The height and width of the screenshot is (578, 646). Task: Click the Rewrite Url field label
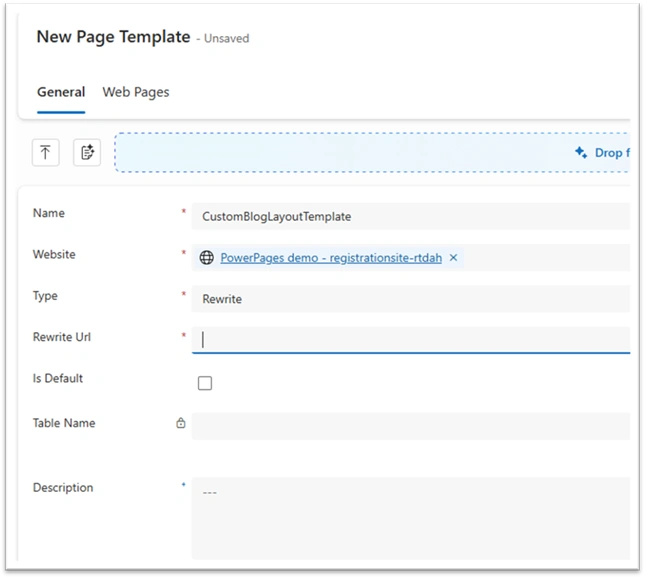[62, 337]
